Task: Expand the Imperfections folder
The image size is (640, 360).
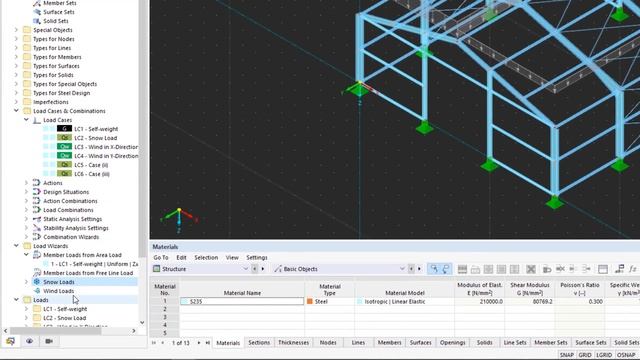Action: click(x=16, y=102)
